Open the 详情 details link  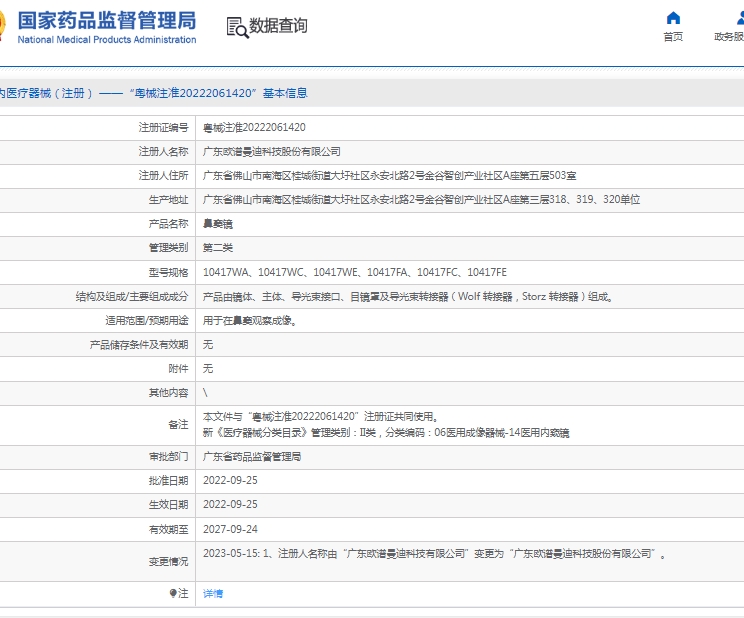tap(213, 593)
